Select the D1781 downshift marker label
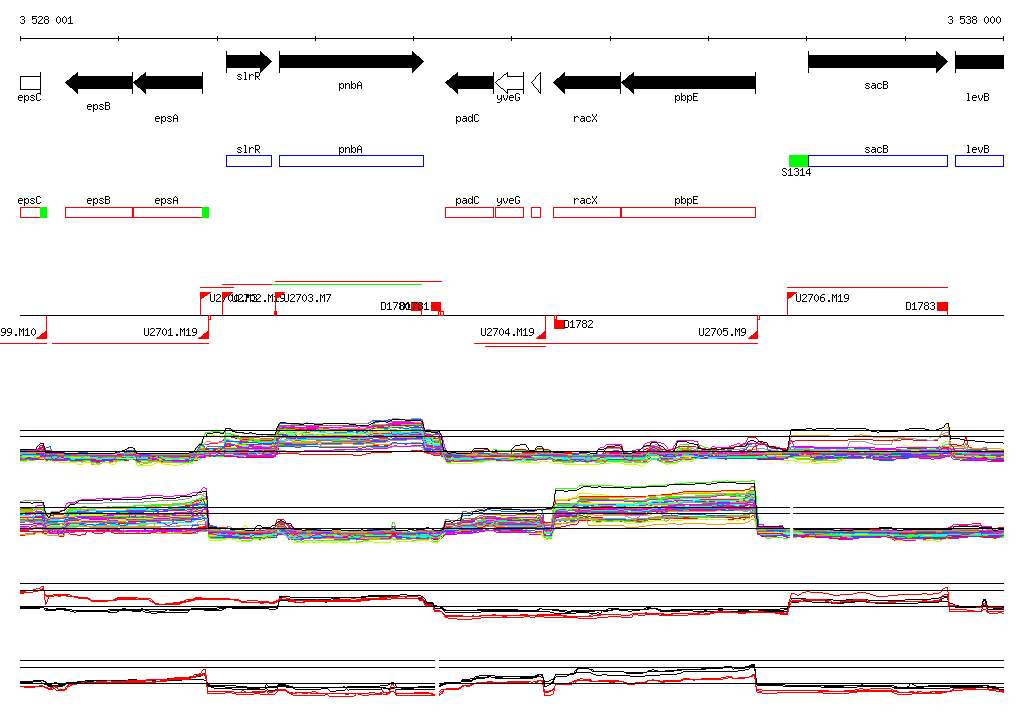Image resolution: width=1024 pixels, height=714 pixels. 414,306
